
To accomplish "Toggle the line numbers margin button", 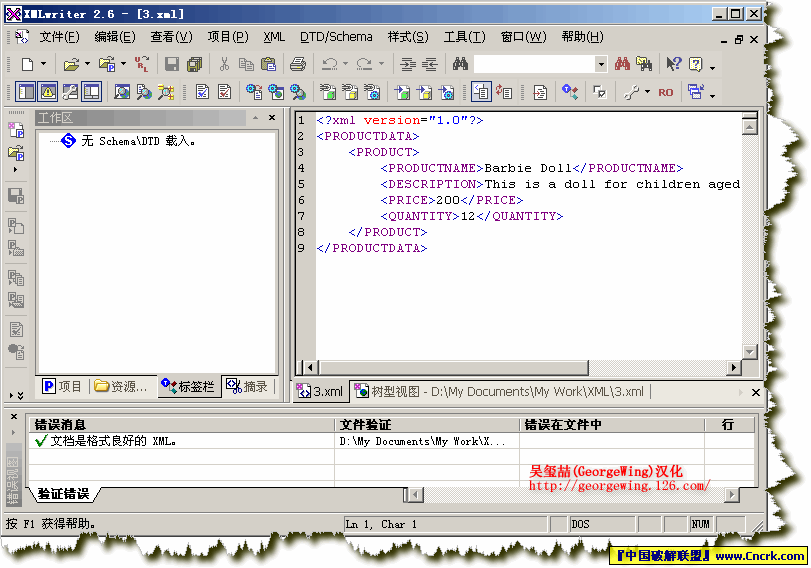I will click(481, 92).
